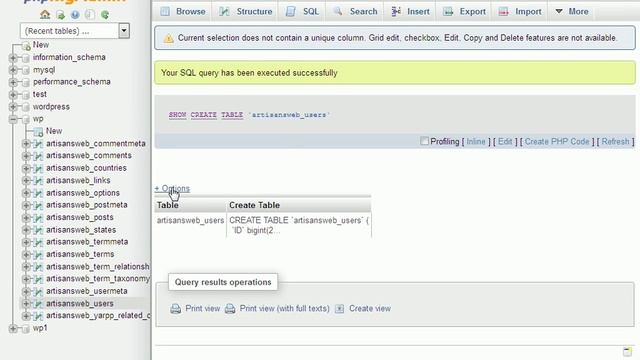Click the Create view icon
Image resolution: width=640 pixels, height=360 pixels.
click(340, 309)
